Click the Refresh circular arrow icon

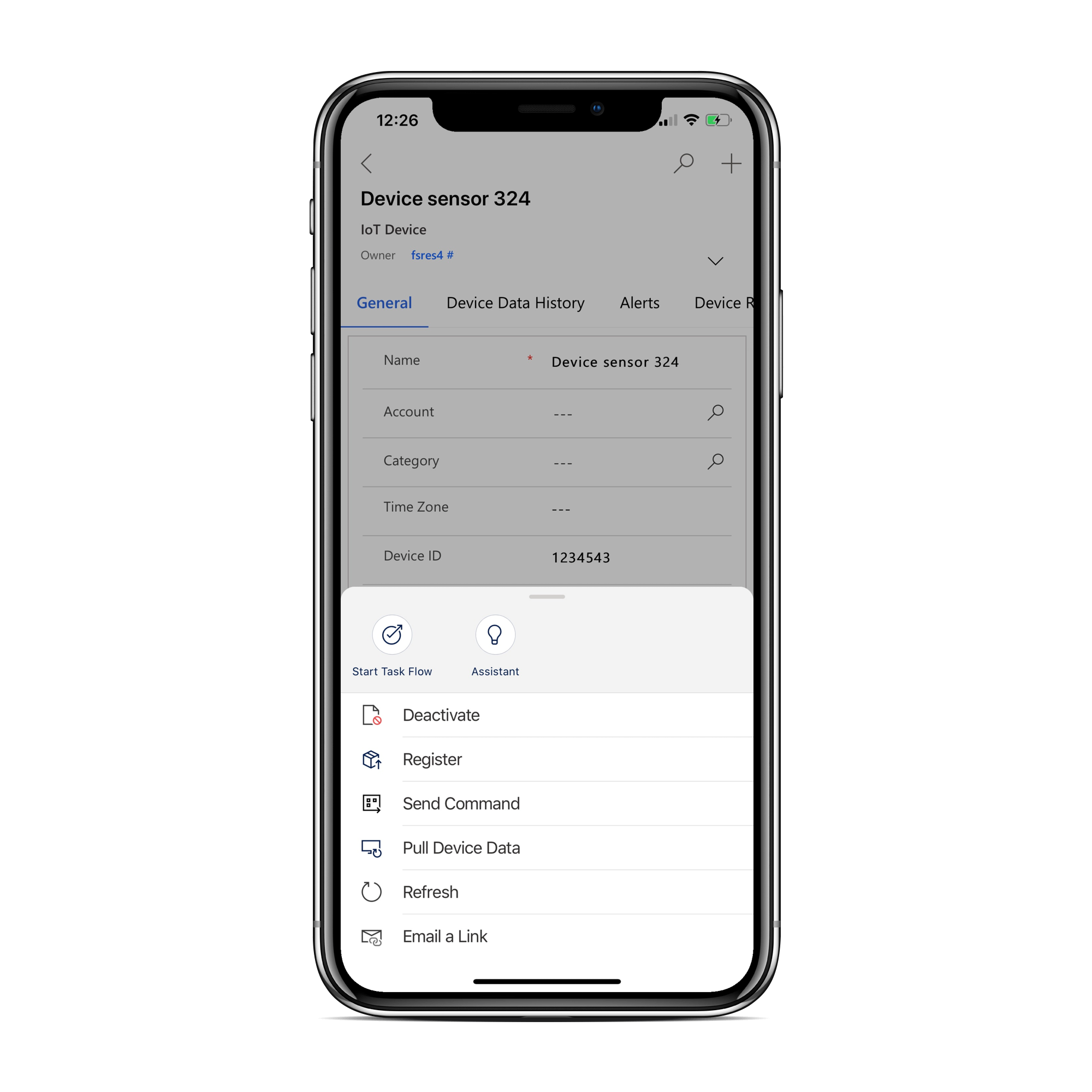369,892
